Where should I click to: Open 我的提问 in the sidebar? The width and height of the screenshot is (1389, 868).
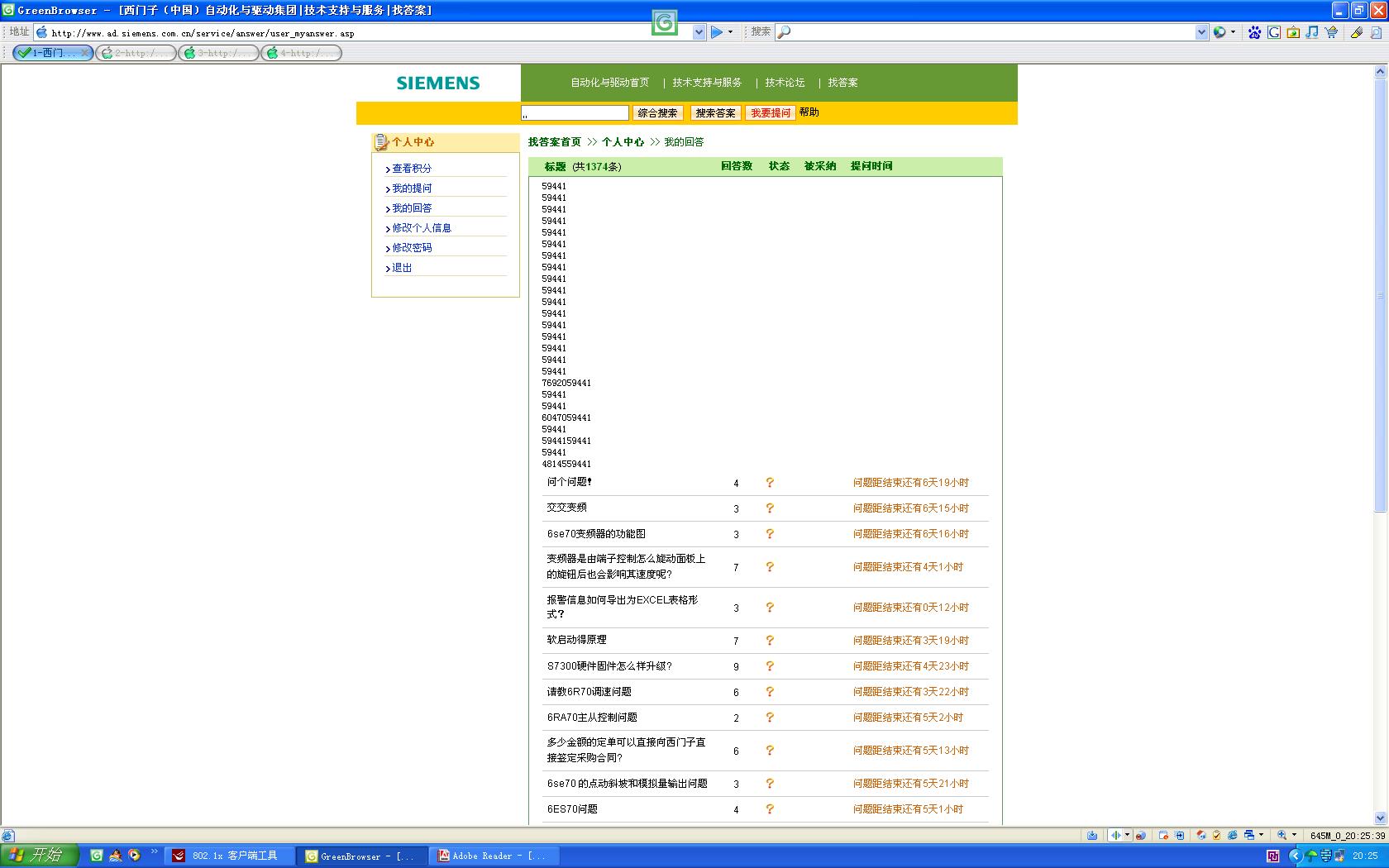point(412,188)
